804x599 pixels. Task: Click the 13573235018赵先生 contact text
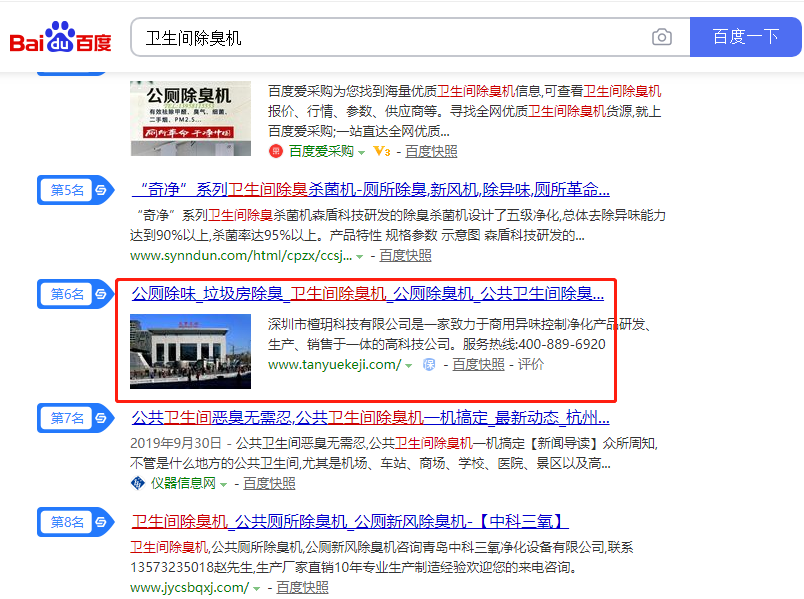pyautogui.click(x=192, y=567)
